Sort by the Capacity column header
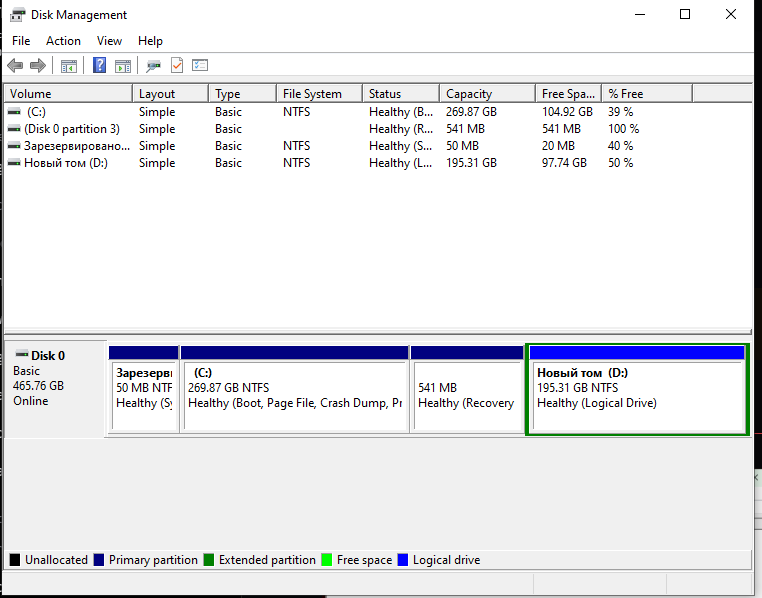Viewport: 762px width, 598px height. point(487,93)
